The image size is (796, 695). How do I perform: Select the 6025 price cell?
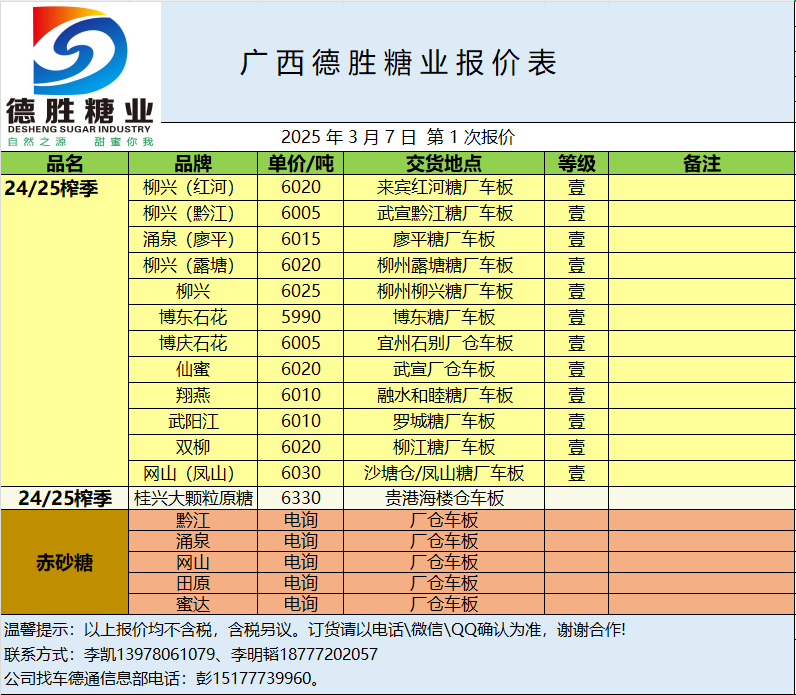(x=301, y=291)
